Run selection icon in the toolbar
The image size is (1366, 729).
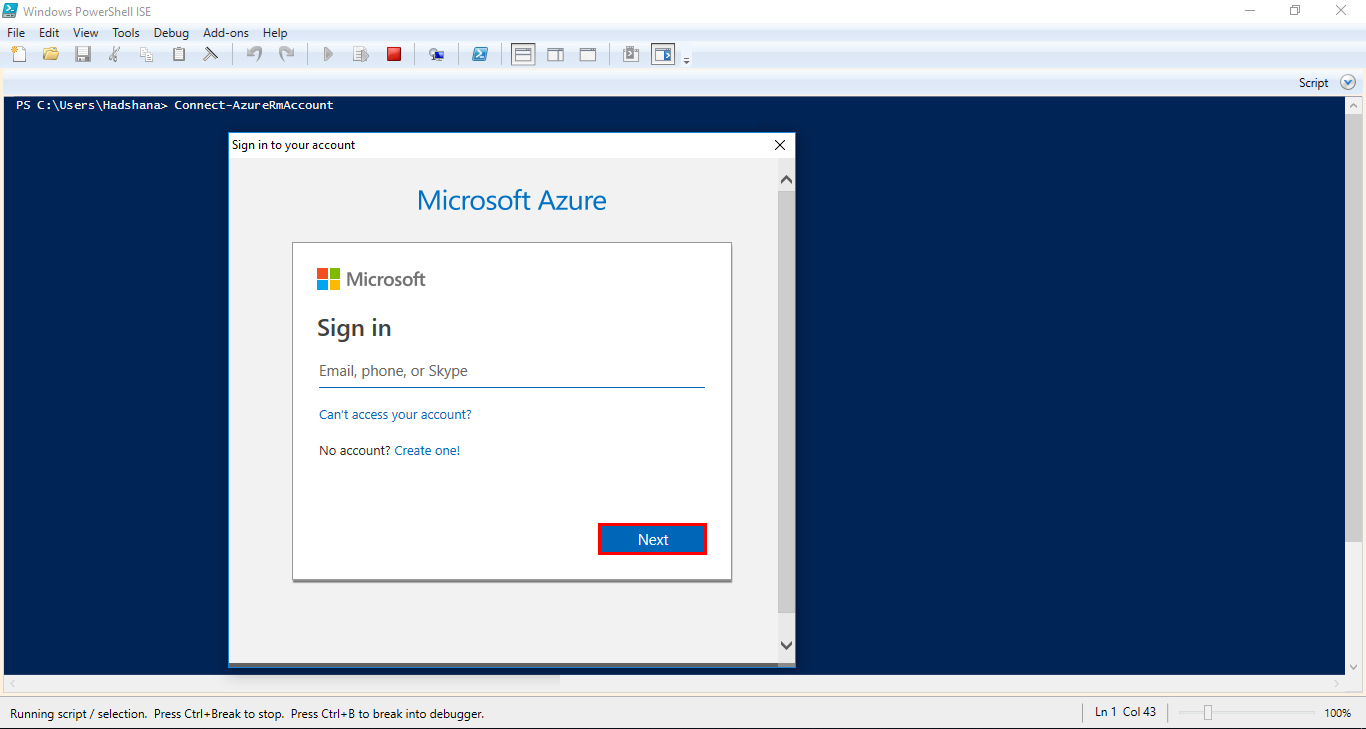(x=361, y=54)
